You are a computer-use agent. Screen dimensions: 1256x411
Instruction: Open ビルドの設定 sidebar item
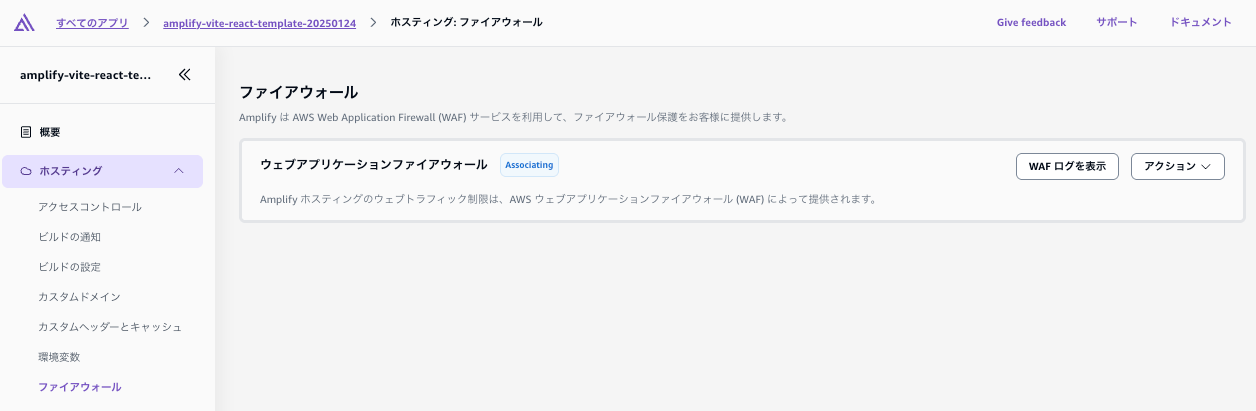tap(69, 267)
